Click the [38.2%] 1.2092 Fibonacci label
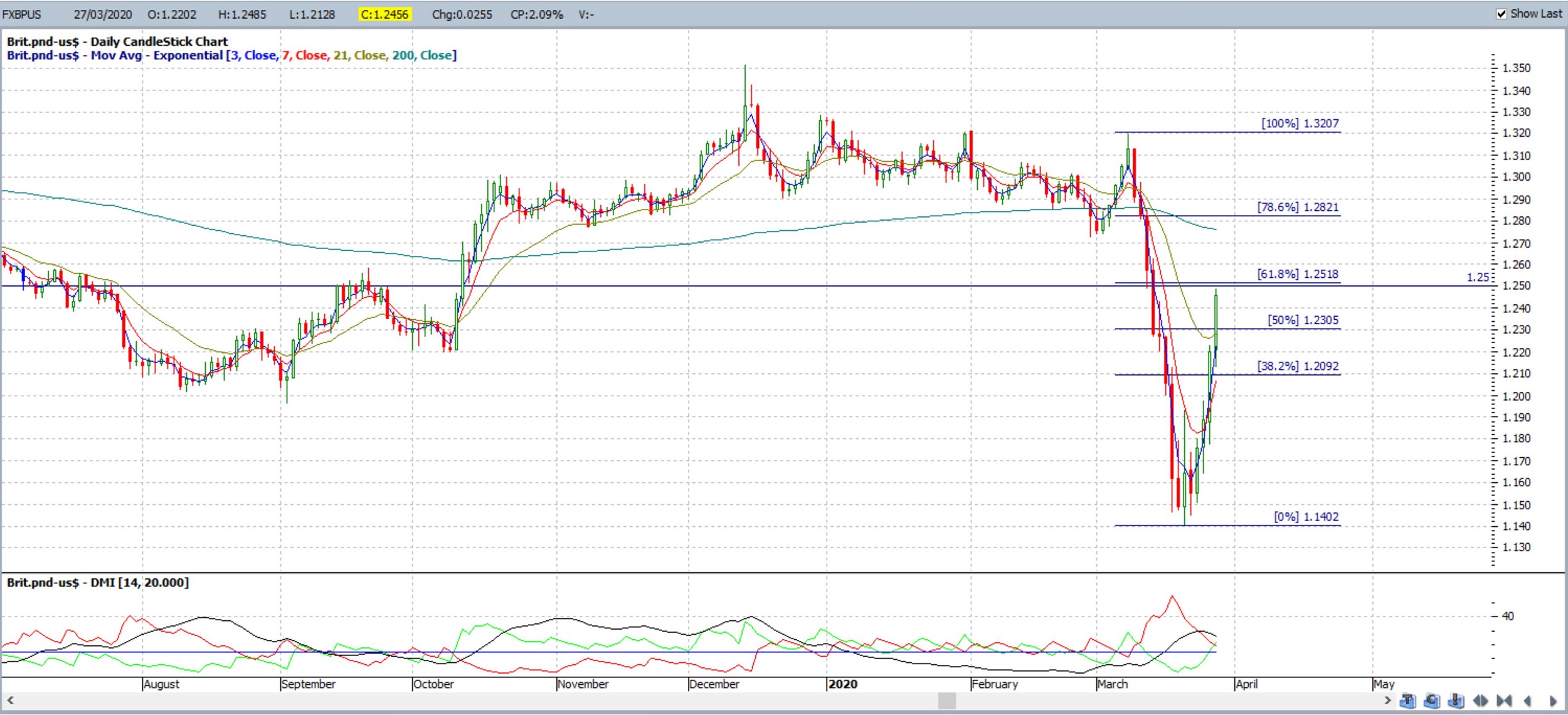Viewport: 1568px width, 715px height. [x=1298, y=366]
